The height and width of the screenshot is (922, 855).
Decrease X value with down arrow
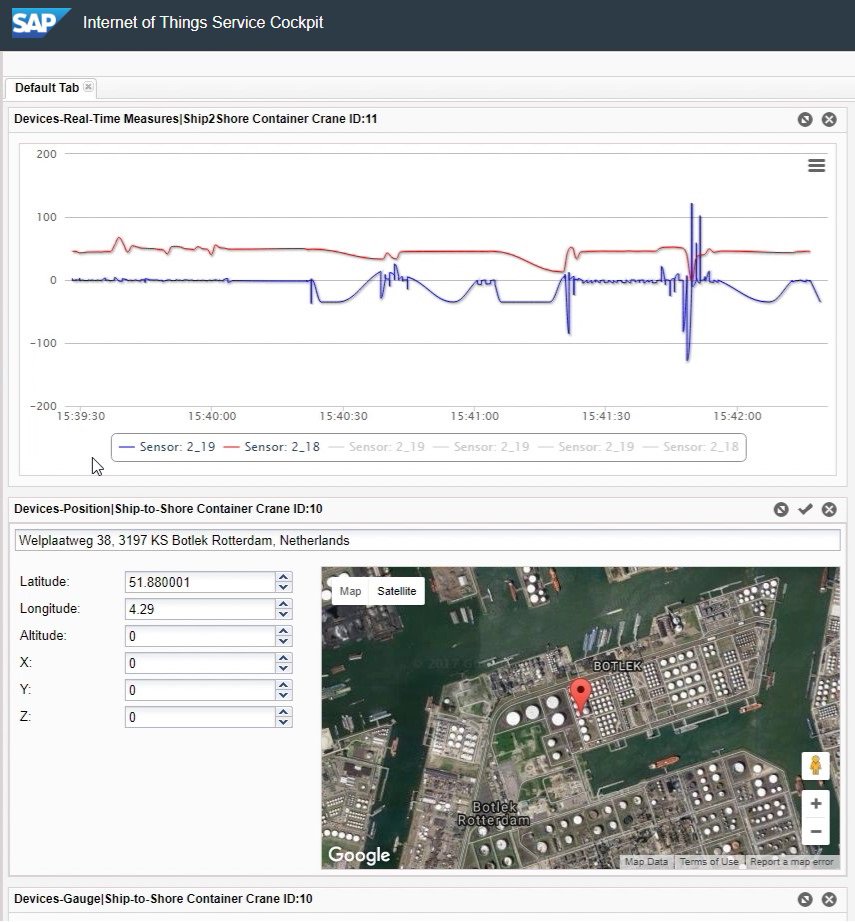tap(283, 668)
